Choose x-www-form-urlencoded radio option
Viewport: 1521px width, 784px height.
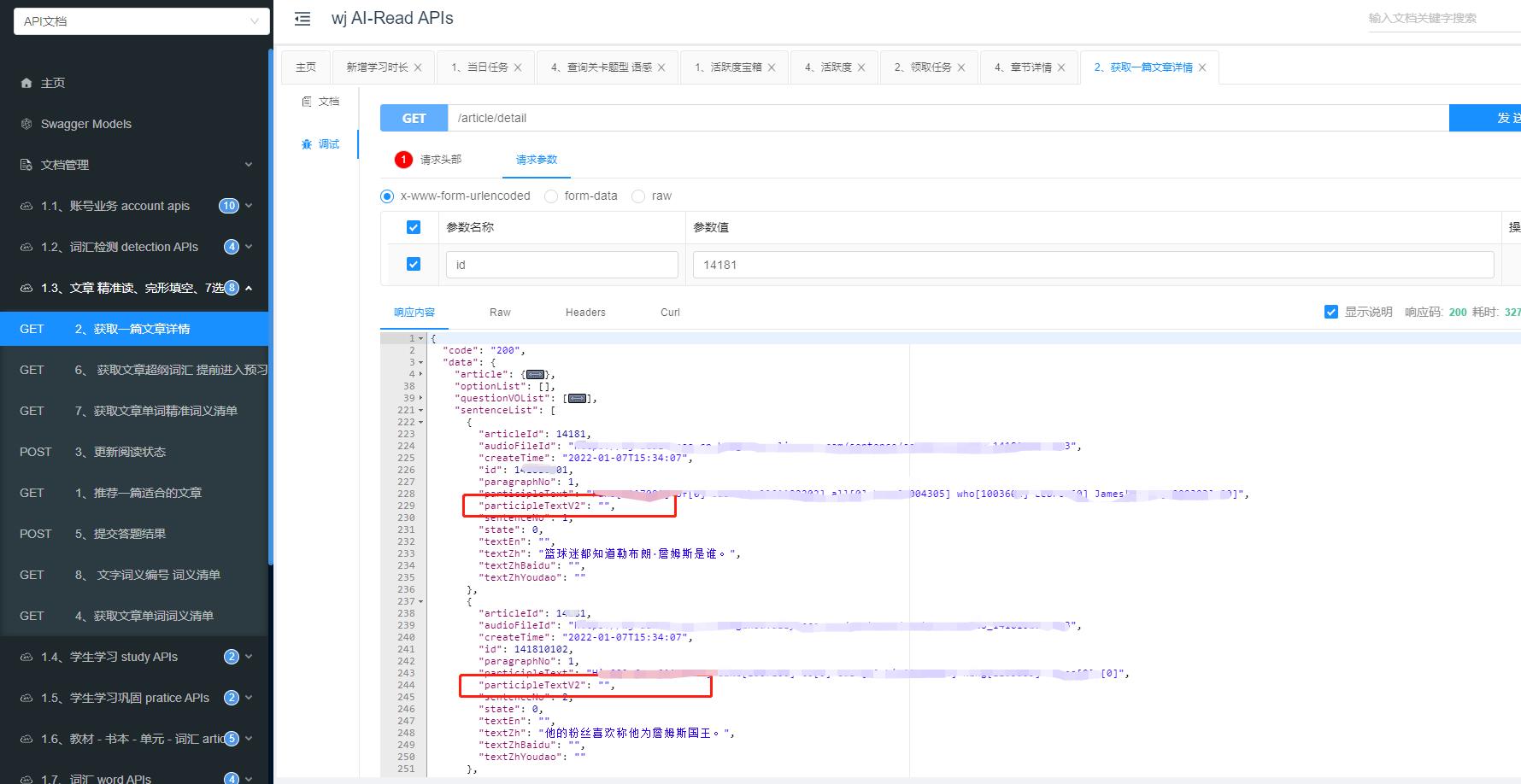pos(387,196)
